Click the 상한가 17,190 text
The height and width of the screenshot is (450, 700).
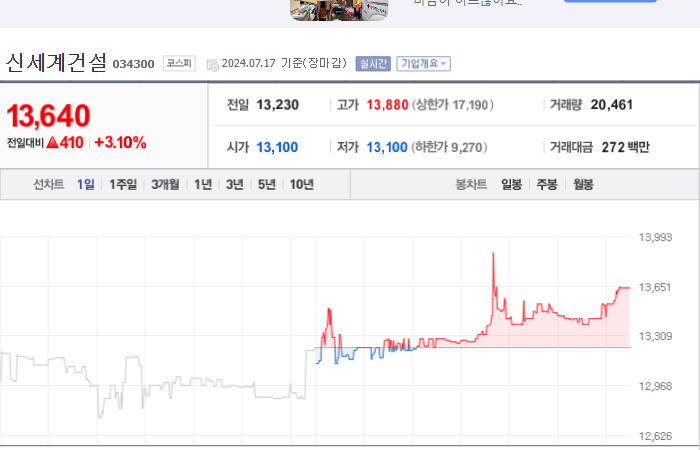coord(453,105)
